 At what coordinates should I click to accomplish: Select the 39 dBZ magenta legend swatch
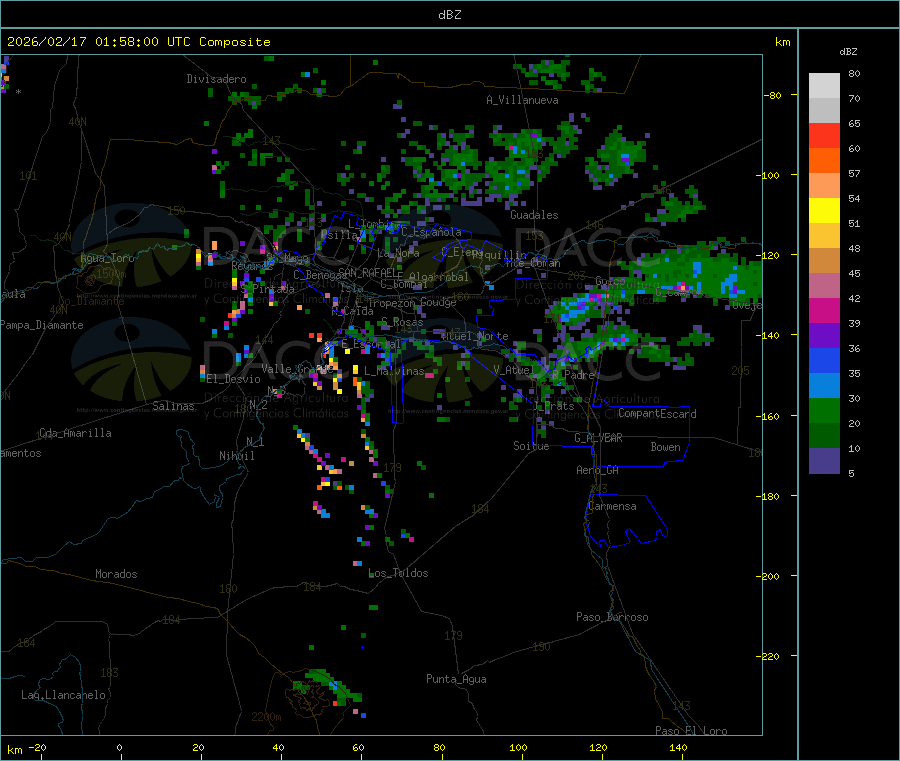click(824, 310)
